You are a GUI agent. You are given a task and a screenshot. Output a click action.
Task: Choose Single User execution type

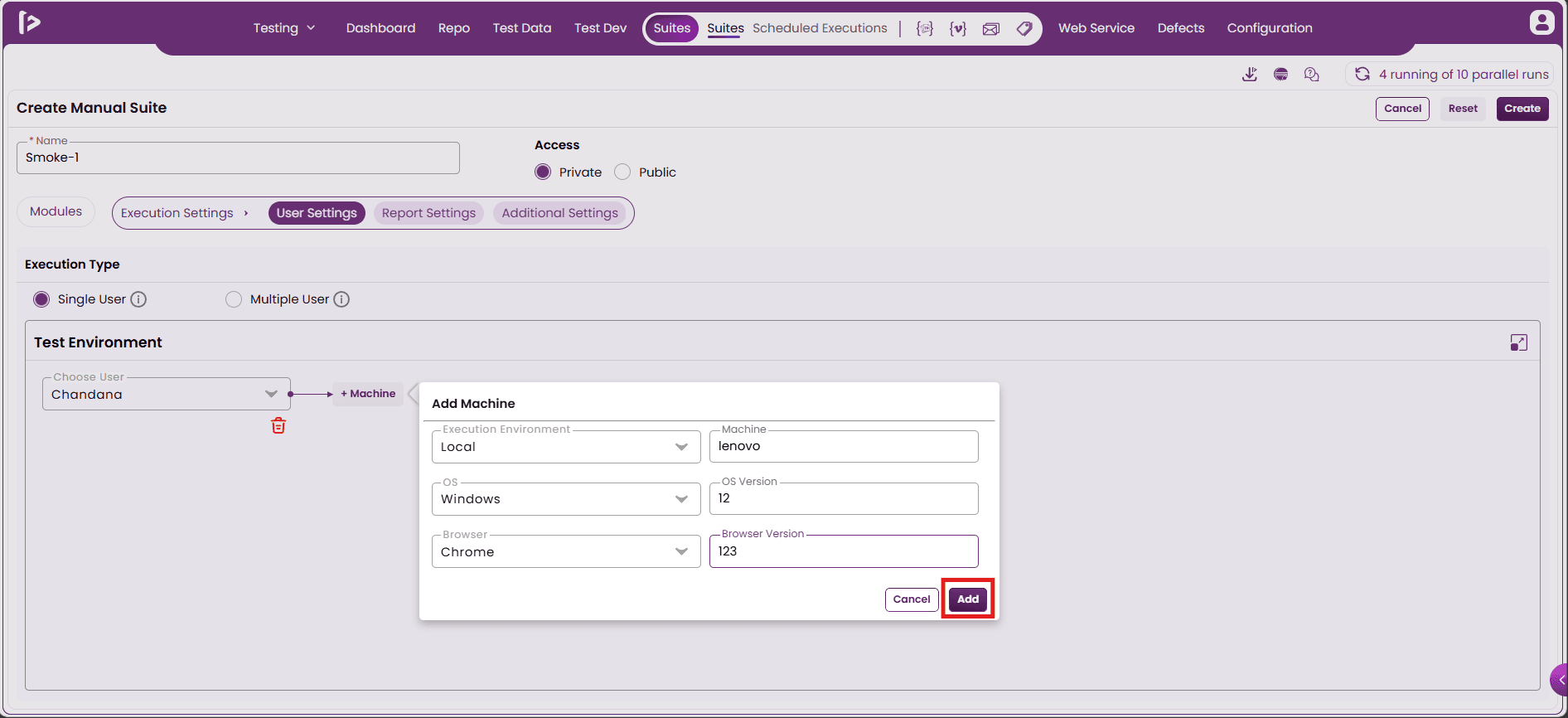(41, 299)
